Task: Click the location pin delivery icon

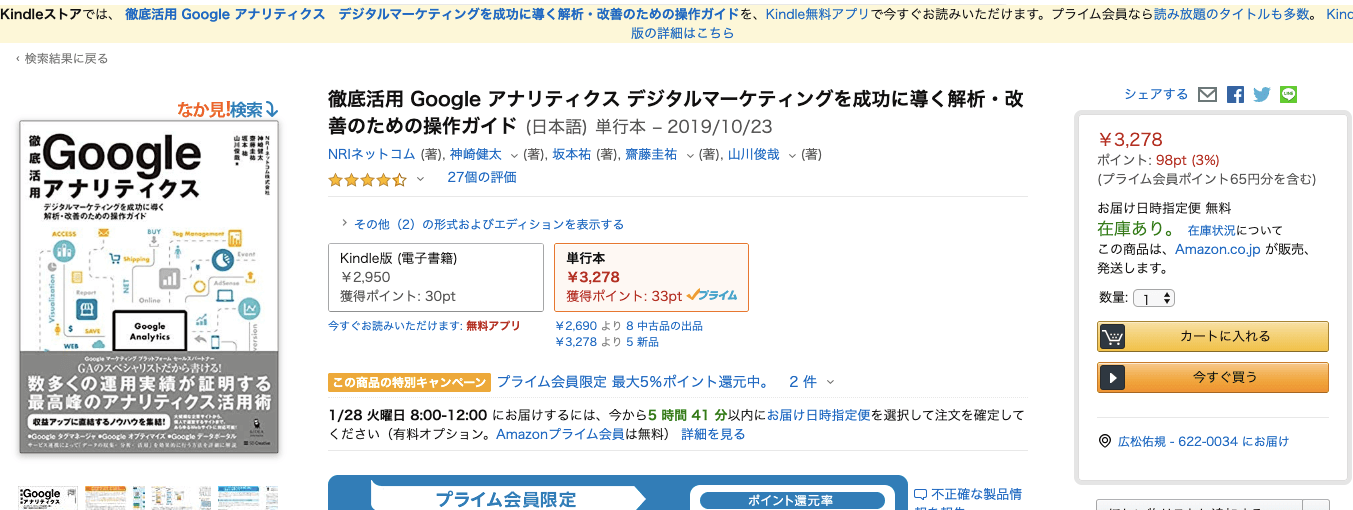Action: [1105, 441]
